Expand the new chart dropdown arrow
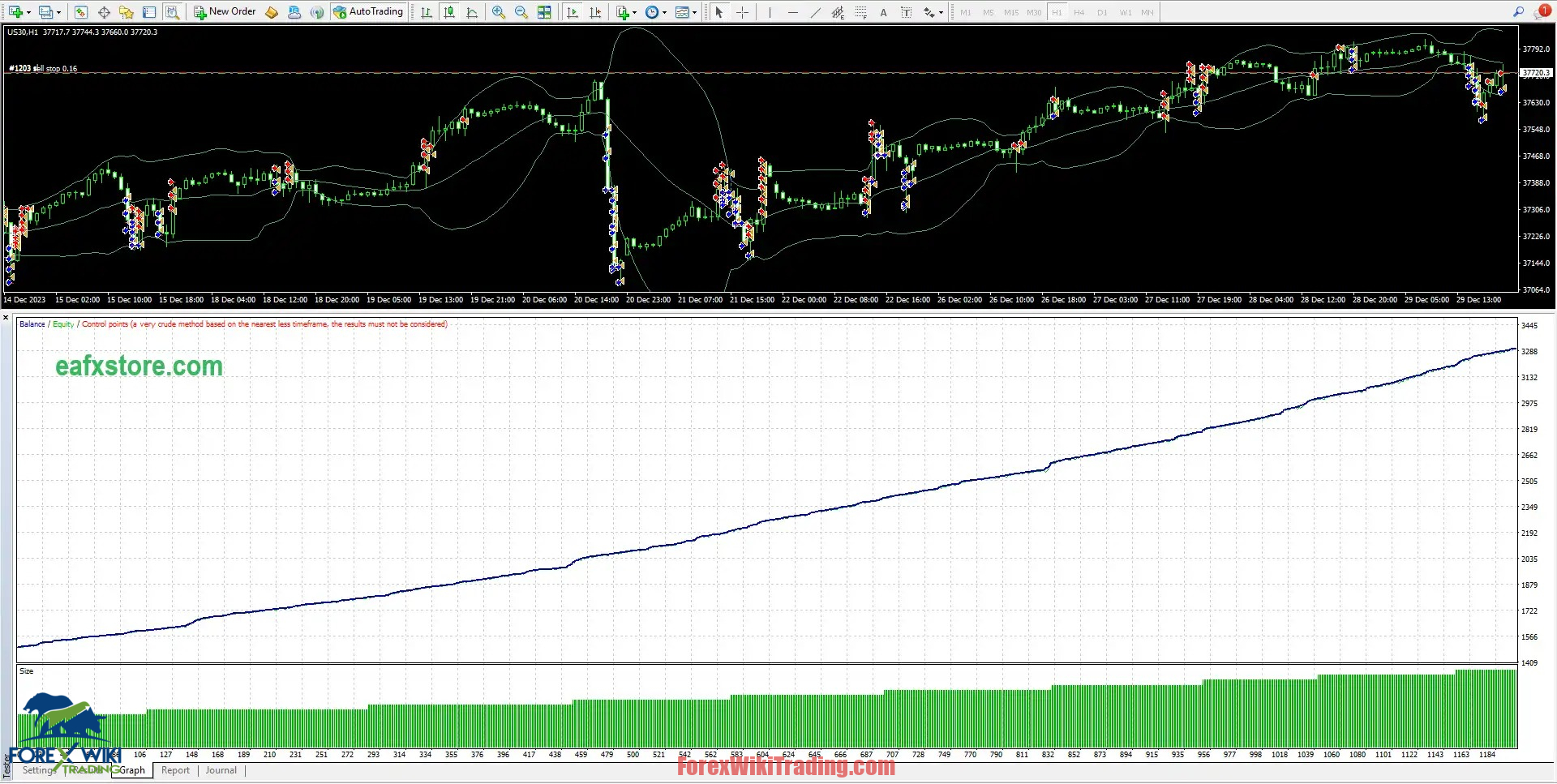Screen dimensions: 1557x784 pyautogui.click(x=28, y=12)
